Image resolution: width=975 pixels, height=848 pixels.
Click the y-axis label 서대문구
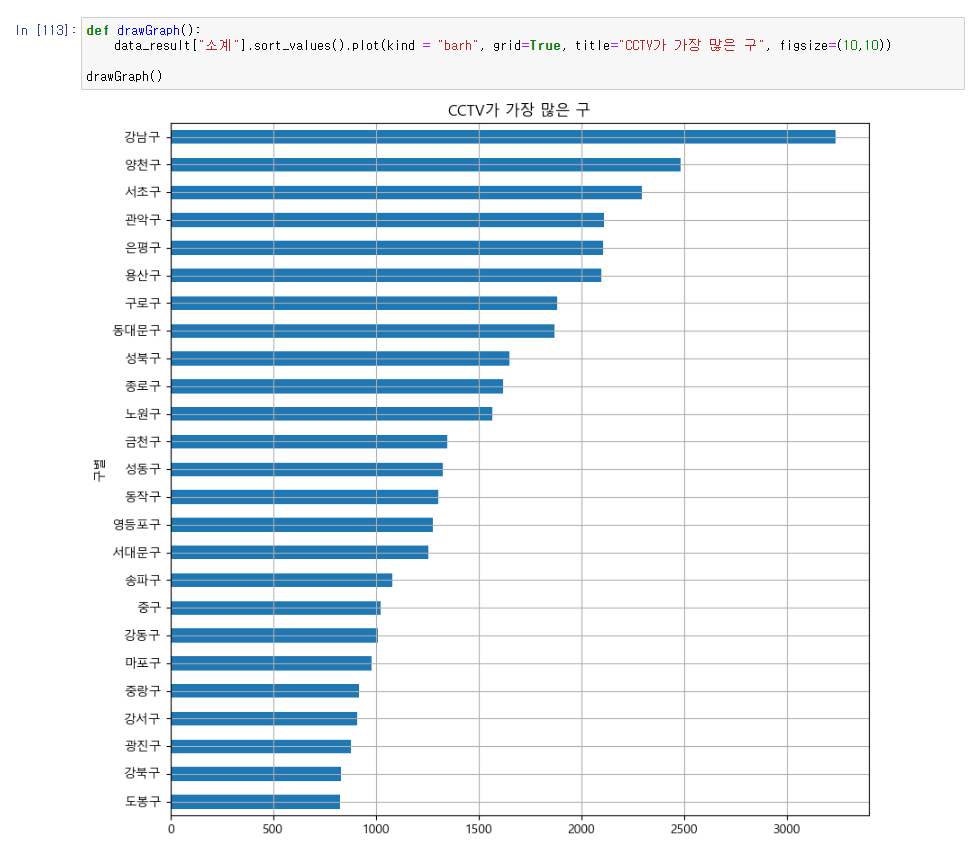136,552
